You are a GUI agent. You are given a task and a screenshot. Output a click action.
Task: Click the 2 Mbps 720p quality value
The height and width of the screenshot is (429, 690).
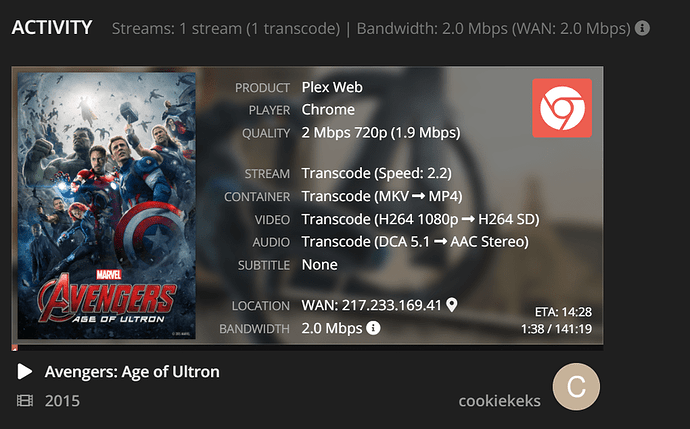(381, 133)
